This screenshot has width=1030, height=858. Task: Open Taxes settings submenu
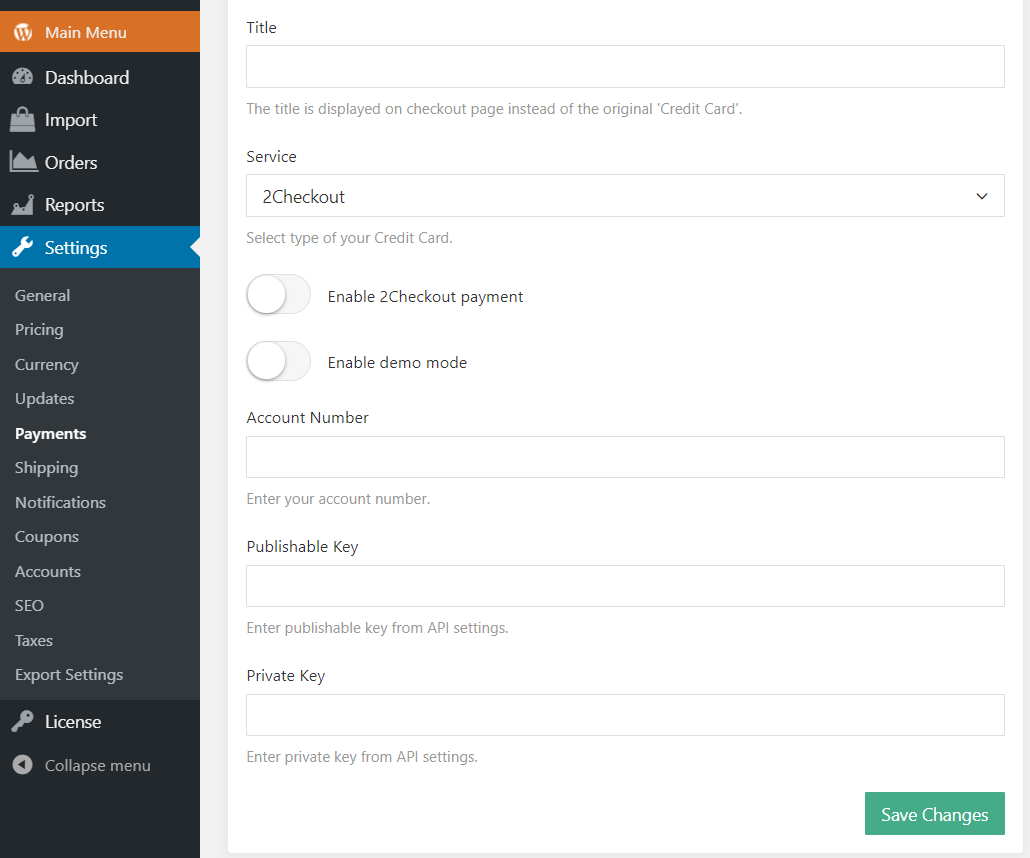(x=34, y=641)
